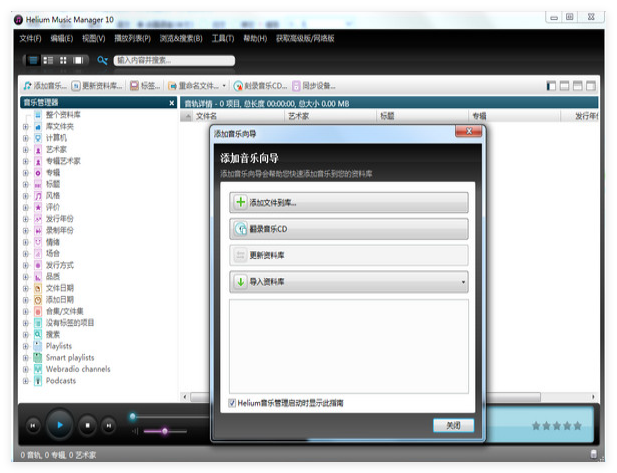This screenshot has width=617, height=473.
Task: Click the 更新资料库 toolbar button
Action: click(x=99, y=86)
